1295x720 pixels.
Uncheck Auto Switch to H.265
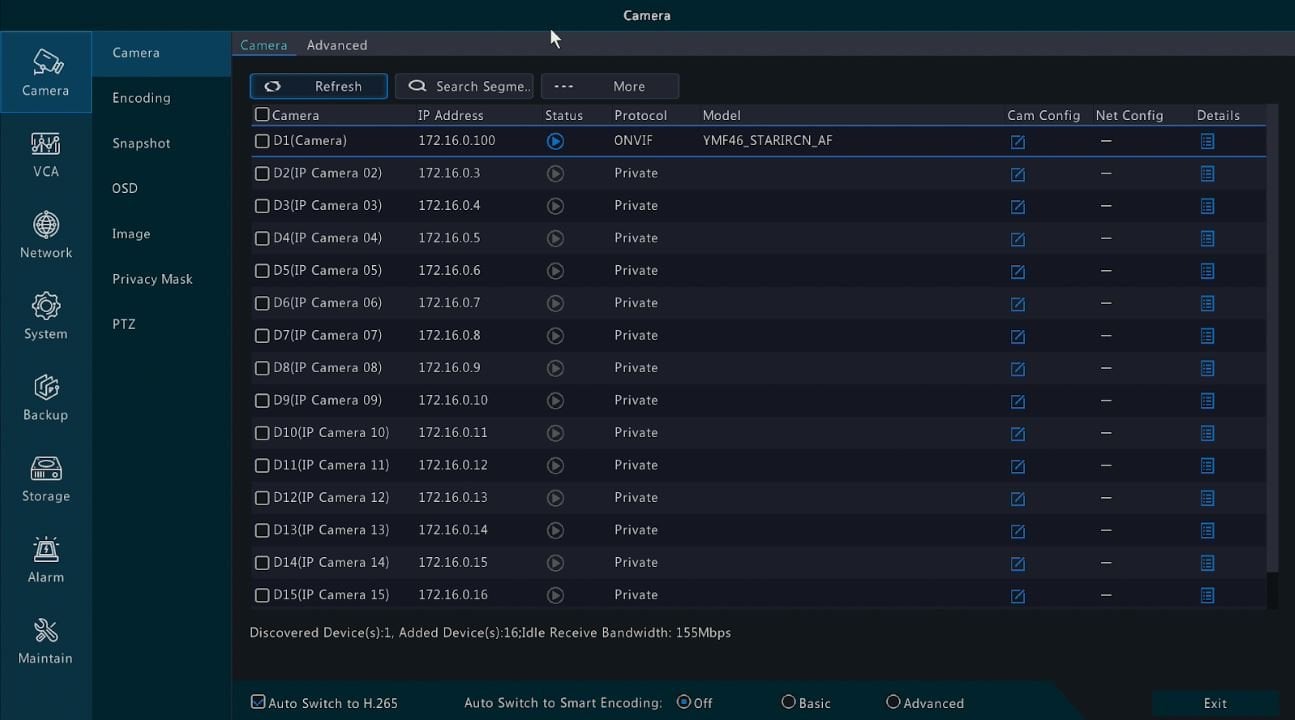tap(258, 703)
